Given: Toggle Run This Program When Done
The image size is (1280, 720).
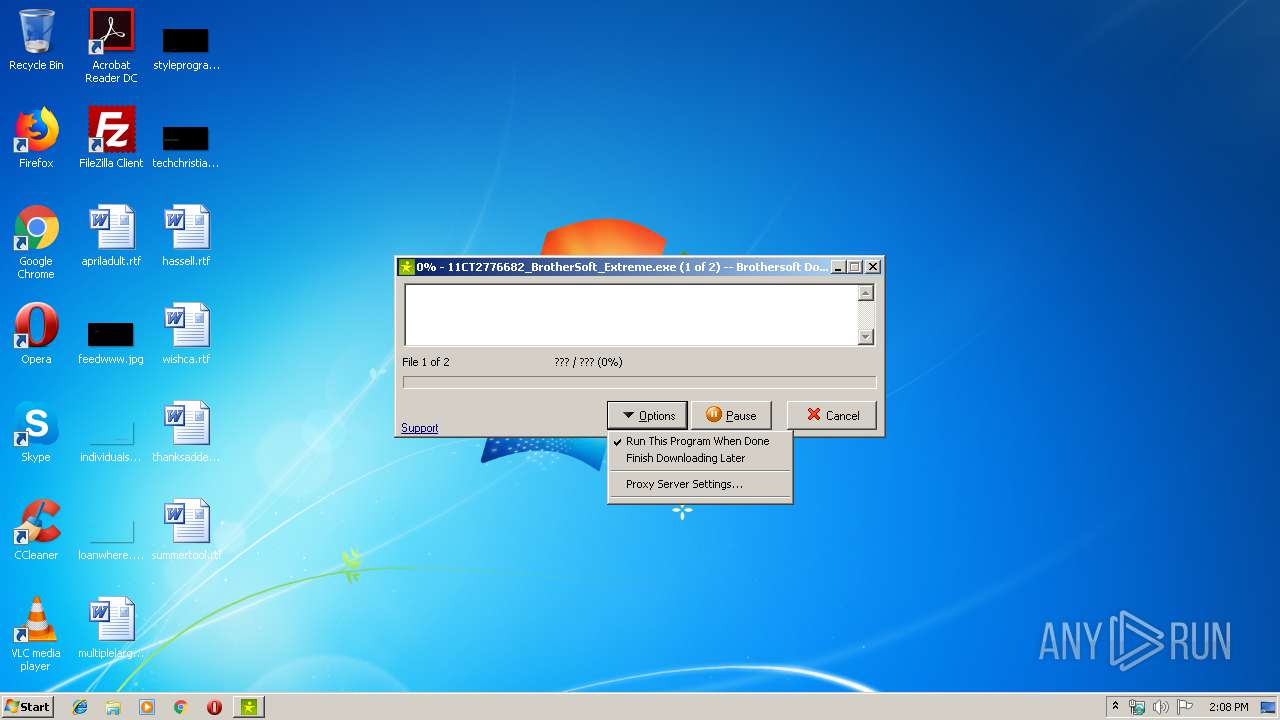Looking at the screenshot, I should [700, 441].
